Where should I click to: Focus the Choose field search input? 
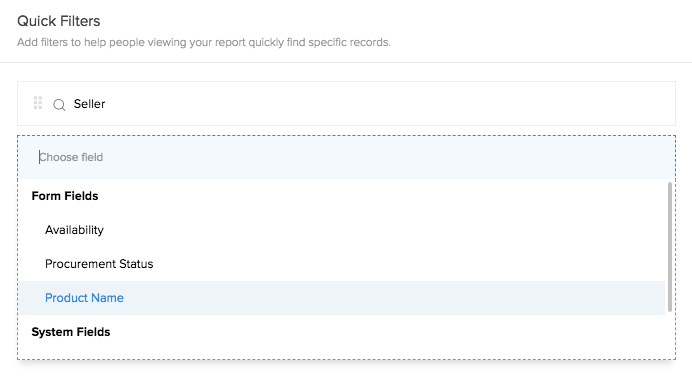tap(346, 157)
